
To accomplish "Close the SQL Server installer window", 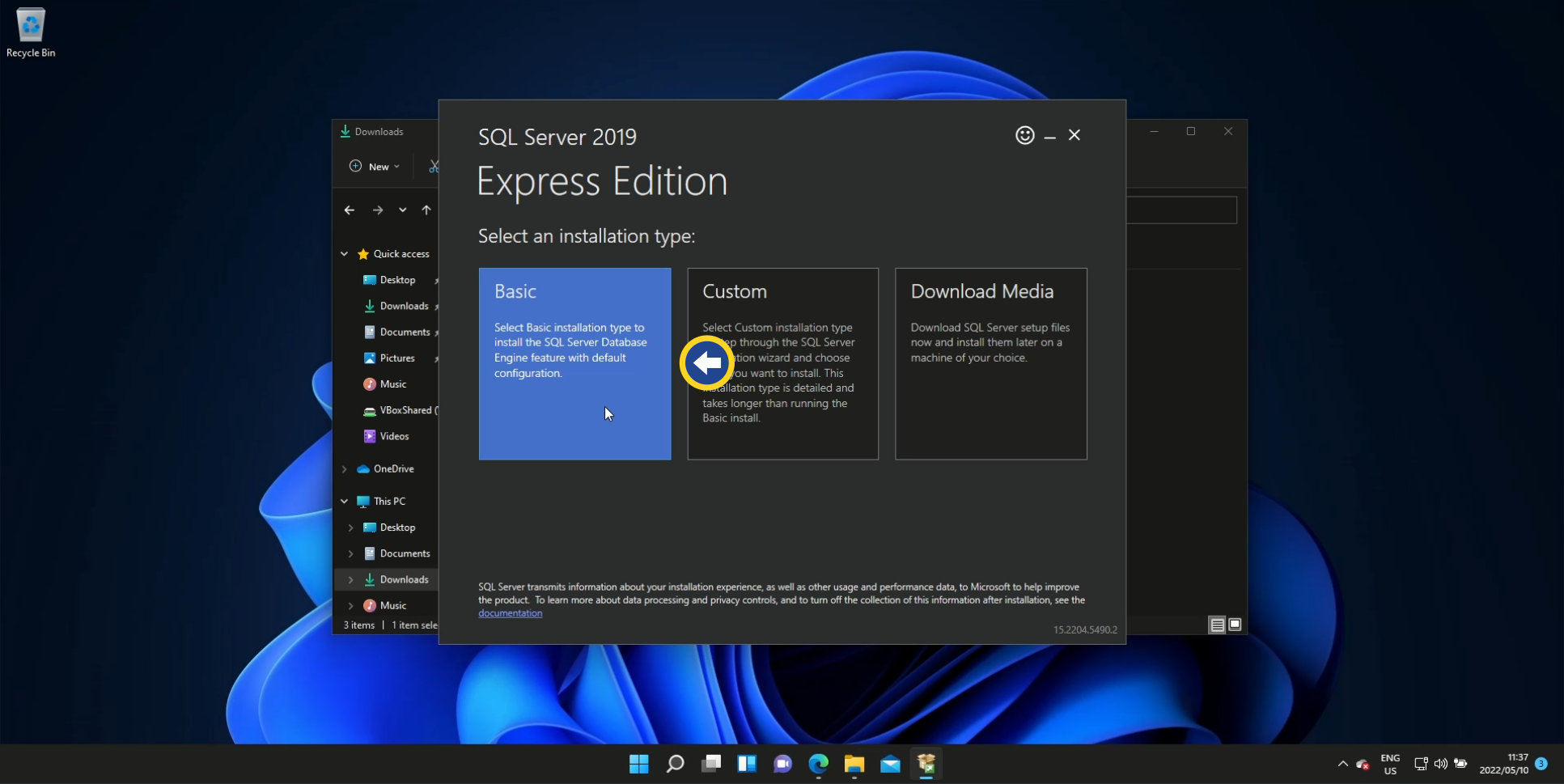I will point(1074,135).
